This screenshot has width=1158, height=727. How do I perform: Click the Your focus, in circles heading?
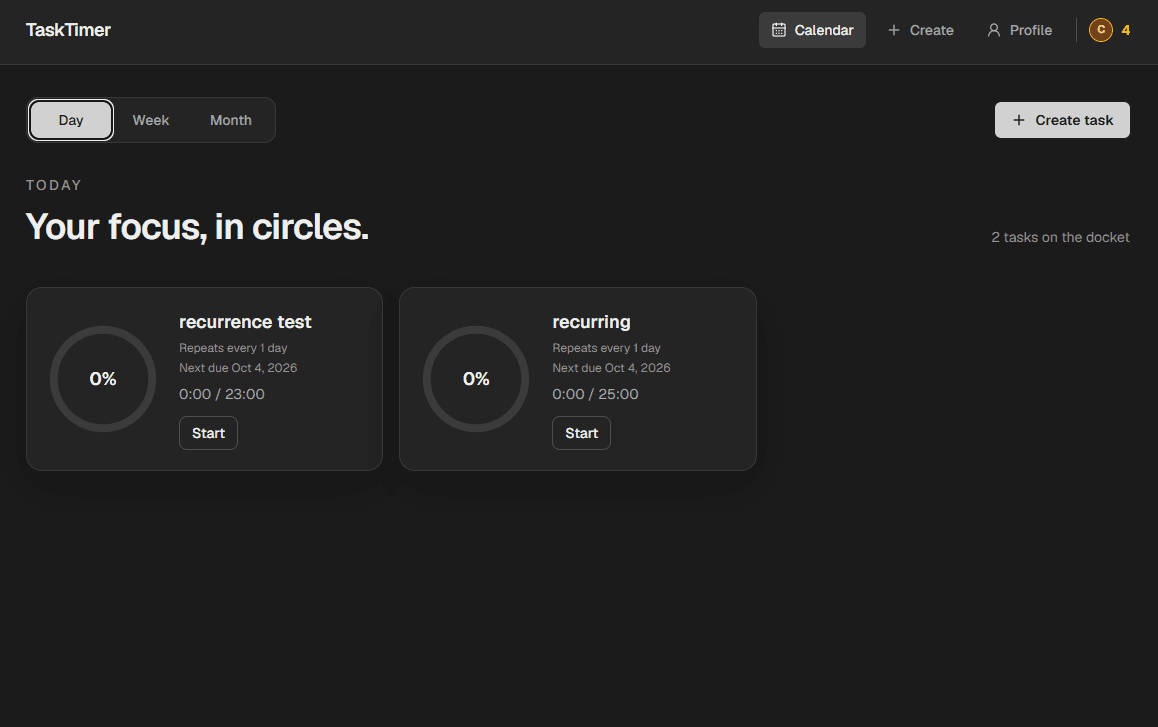[x=197, y=227]
